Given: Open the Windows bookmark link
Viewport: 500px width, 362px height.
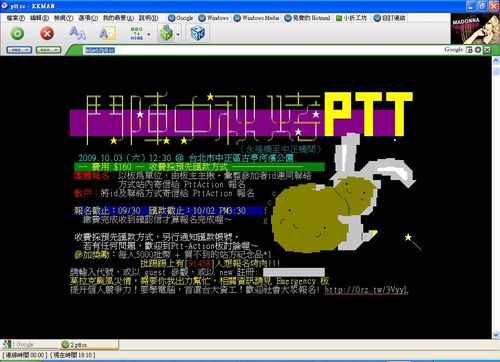Looking at the screenshot, I should click(x=214, y=18).
